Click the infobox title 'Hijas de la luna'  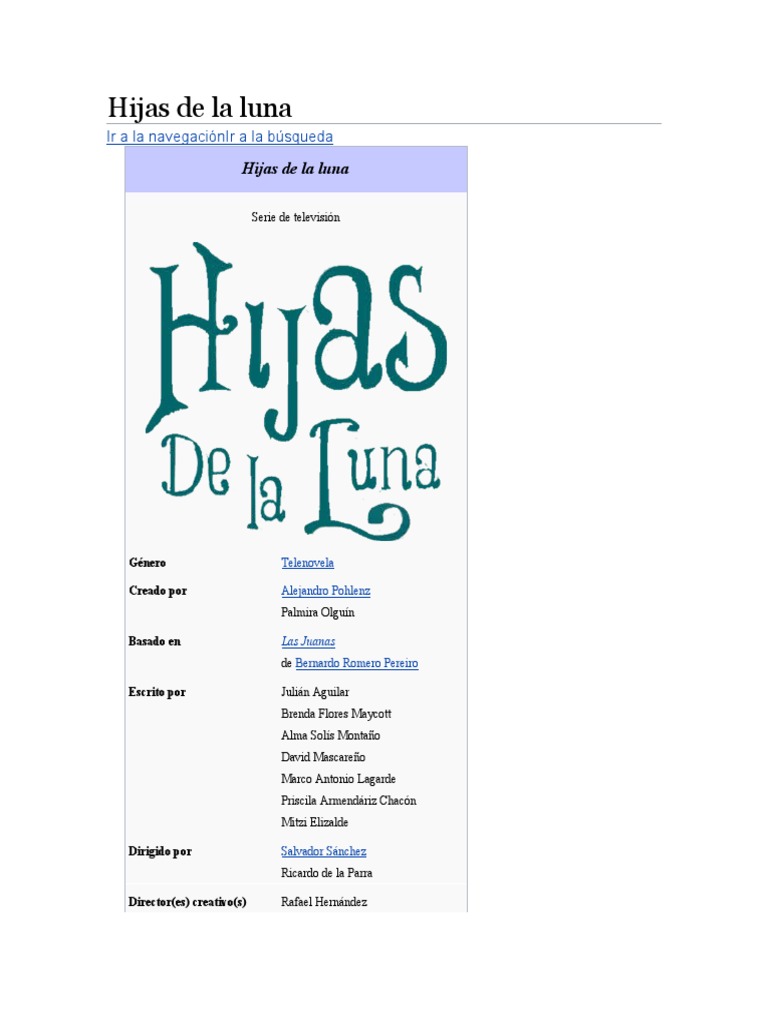click(x=295, y=169)
